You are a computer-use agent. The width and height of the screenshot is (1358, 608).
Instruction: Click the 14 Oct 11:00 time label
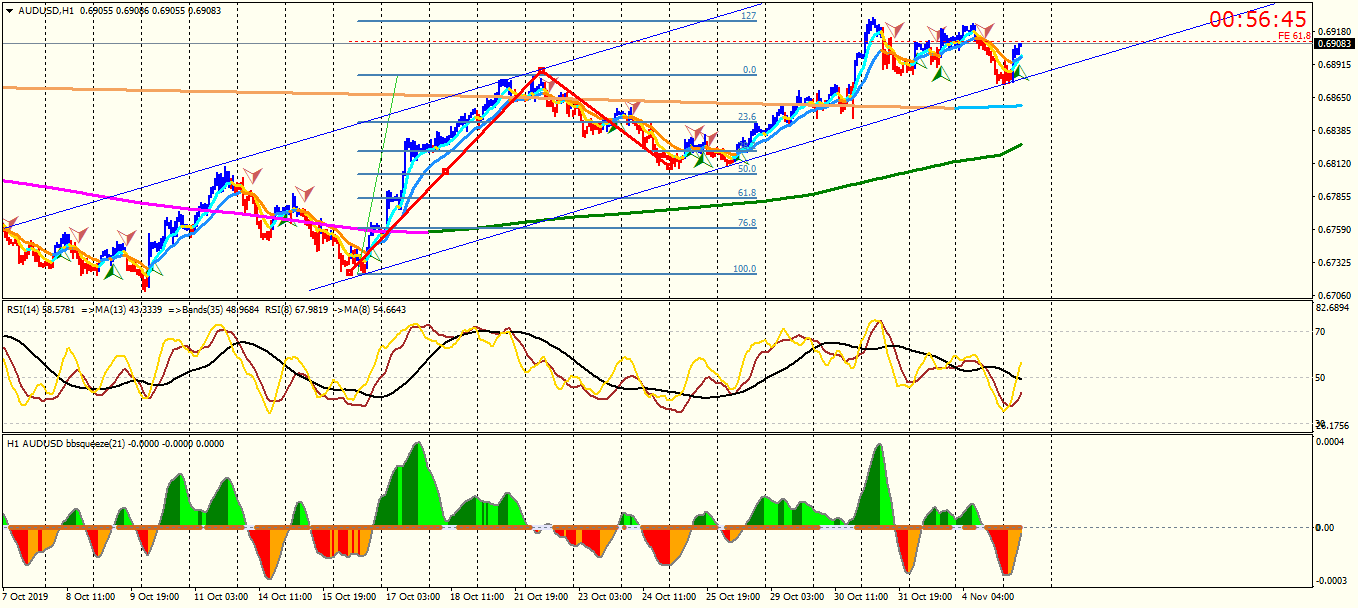285,597
